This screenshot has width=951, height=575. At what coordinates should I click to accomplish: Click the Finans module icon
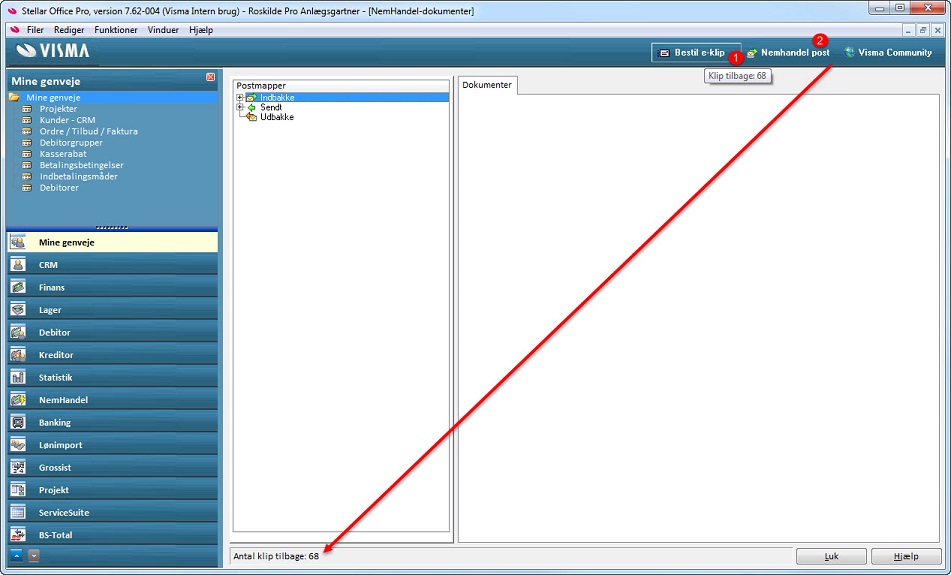point(18,287)
